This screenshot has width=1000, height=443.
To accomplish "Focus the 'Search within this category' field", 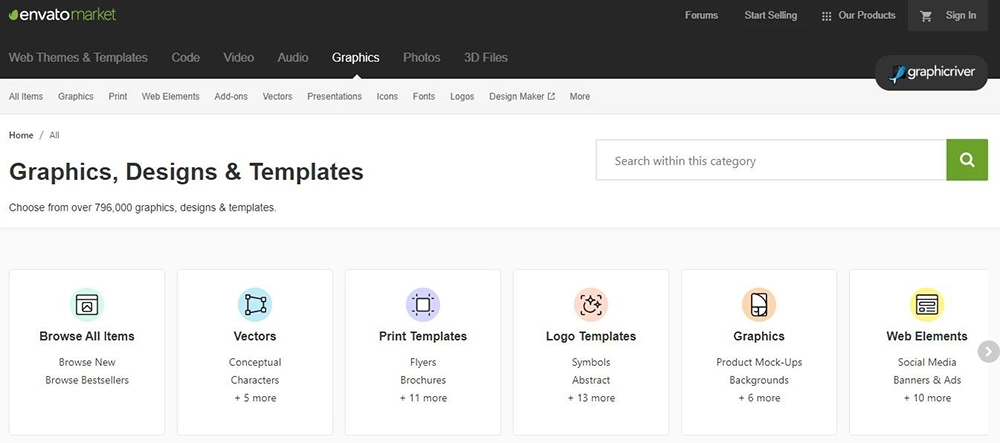I will pyautogui.click(x=771, y=160).
